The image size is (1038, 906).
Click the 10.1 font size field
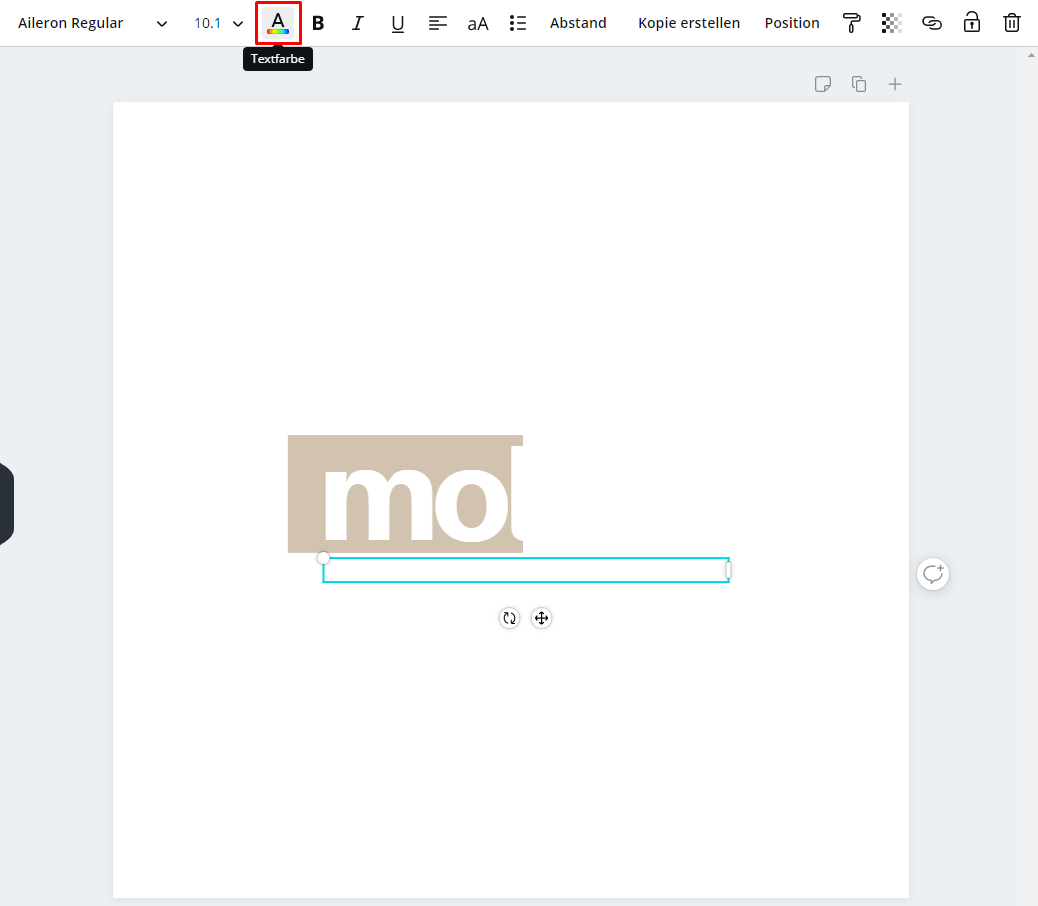point(207,23)
